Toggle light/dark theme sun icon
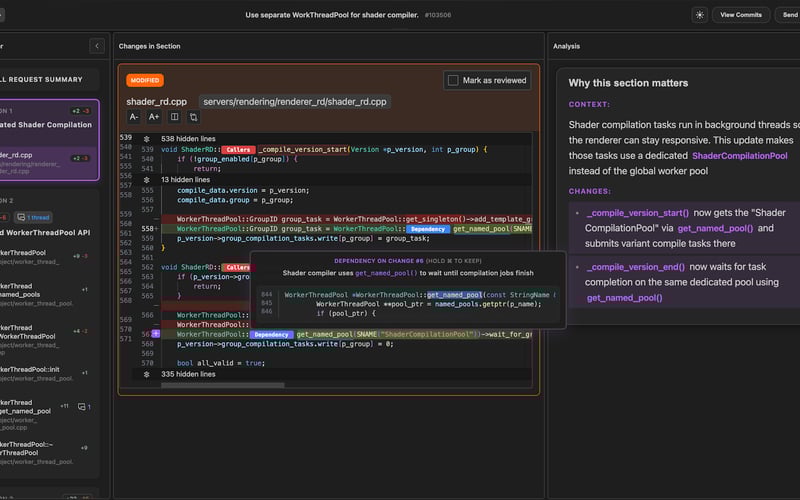This screenshot has width=800, height=500. (x=699, y=15)
